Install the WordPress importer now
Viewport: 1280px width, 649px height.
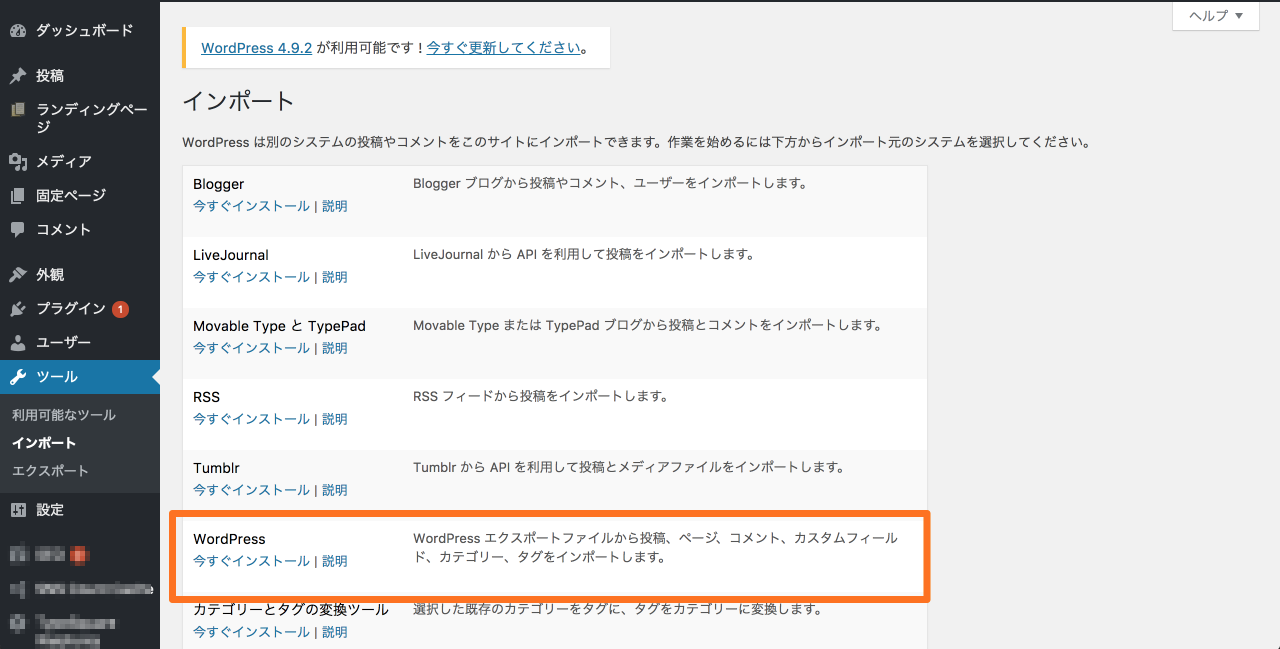tap(251, 561)
